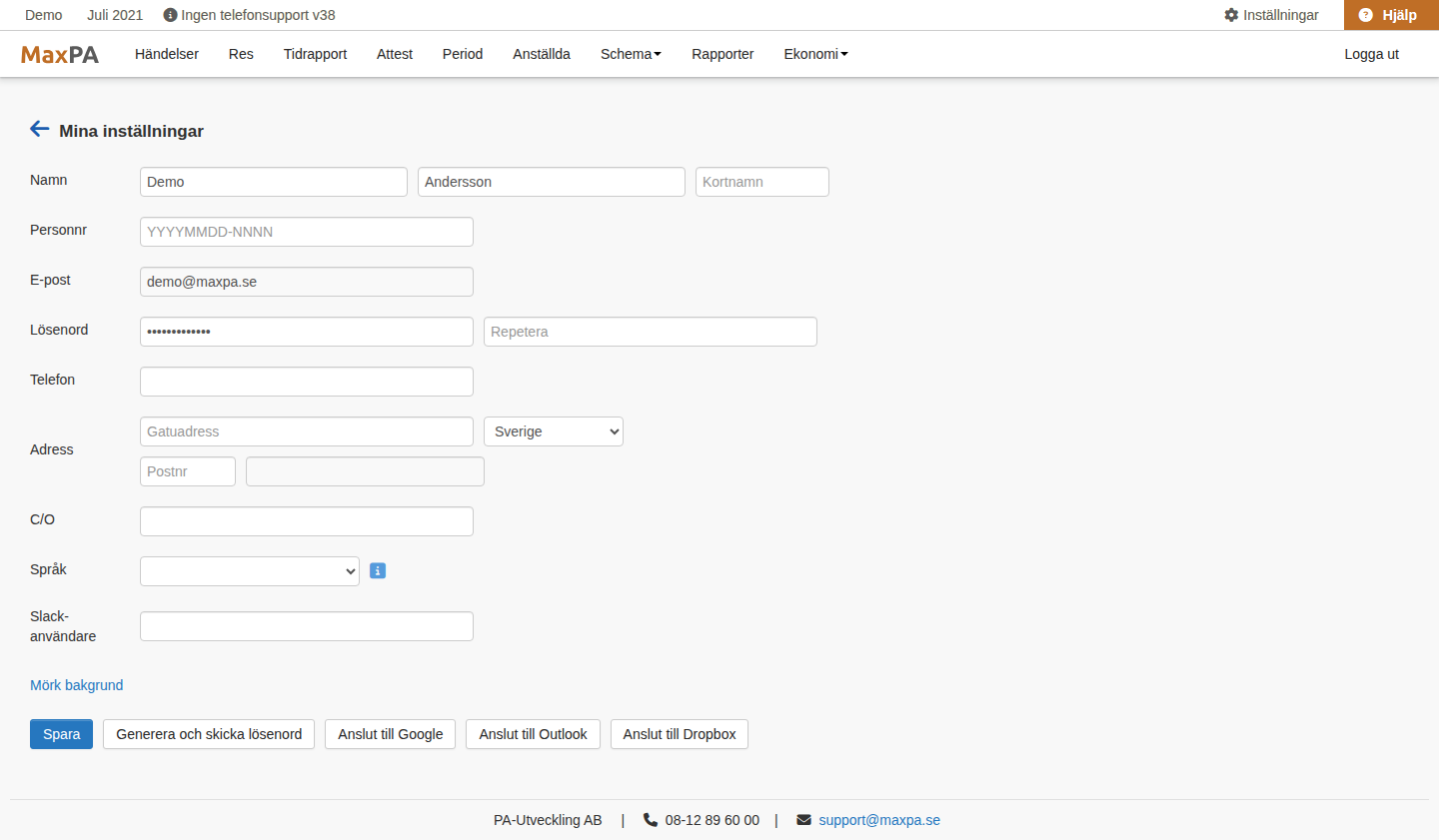The height and width of the screenshot is (840, 1439).
Task: Click the Personnr field
Action: pyautogui.click(x=307, y=232)
